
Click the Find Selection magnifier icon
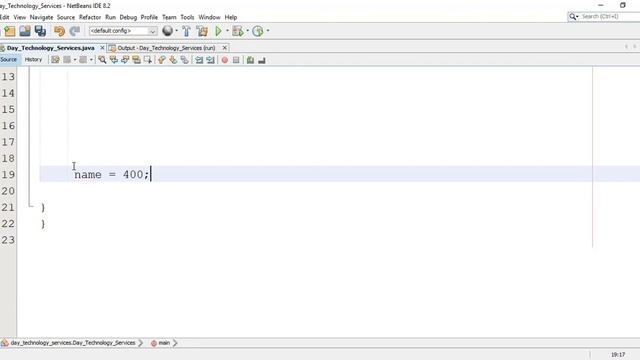point(102,60)
